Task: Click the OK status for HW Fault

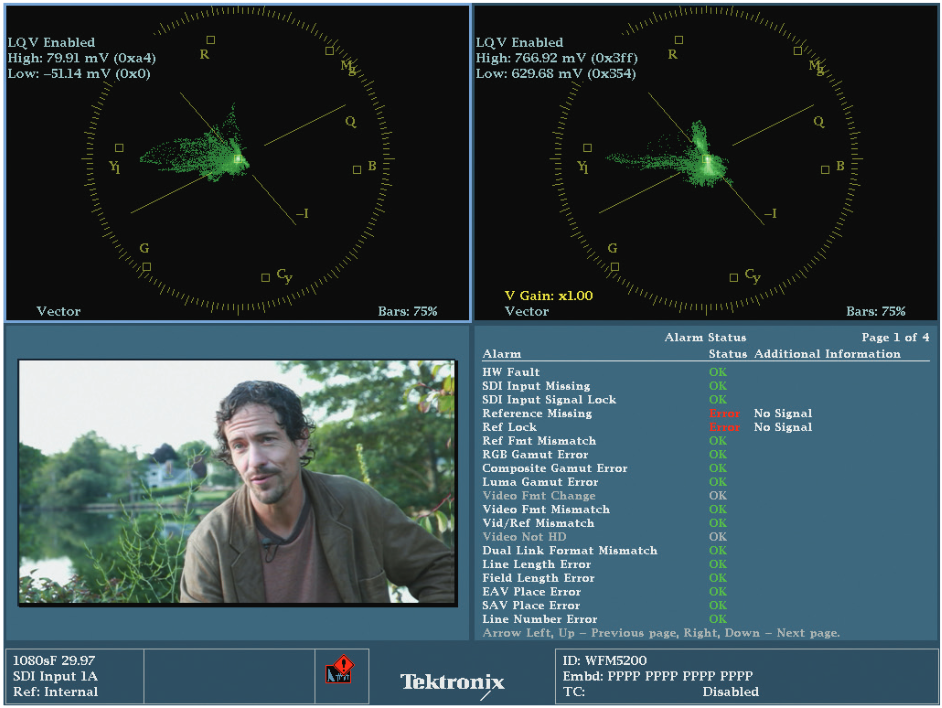Action: (x=717, y=372)
